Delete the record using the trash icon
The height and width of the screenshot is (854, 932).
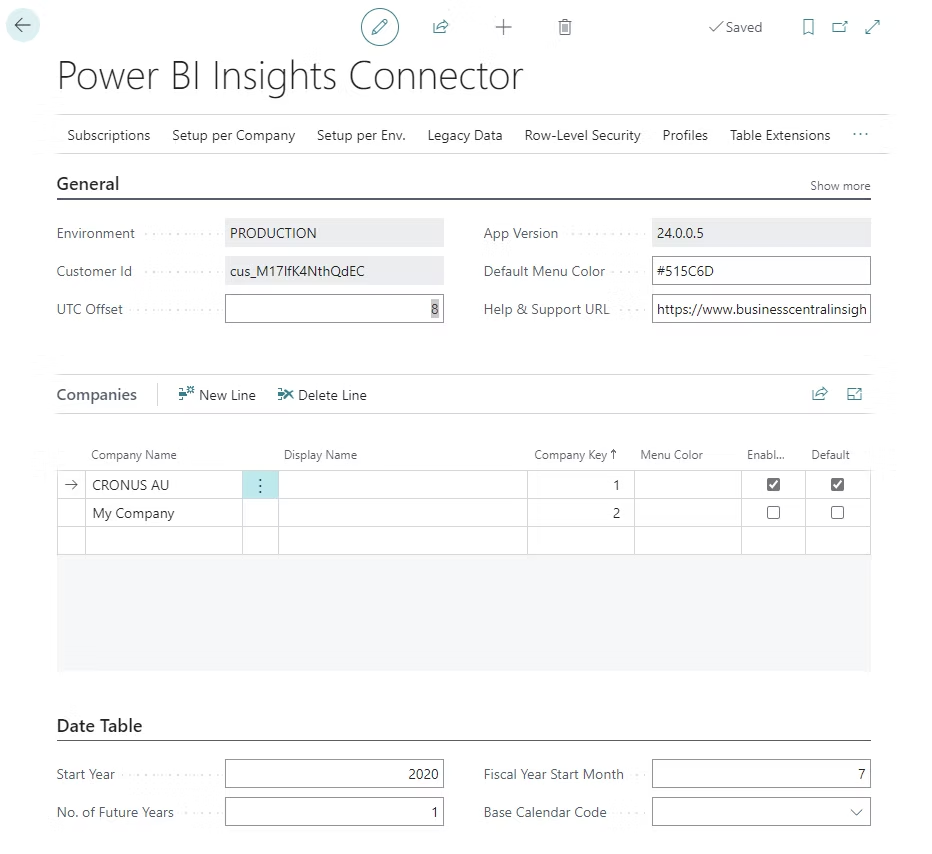(564, 27)
